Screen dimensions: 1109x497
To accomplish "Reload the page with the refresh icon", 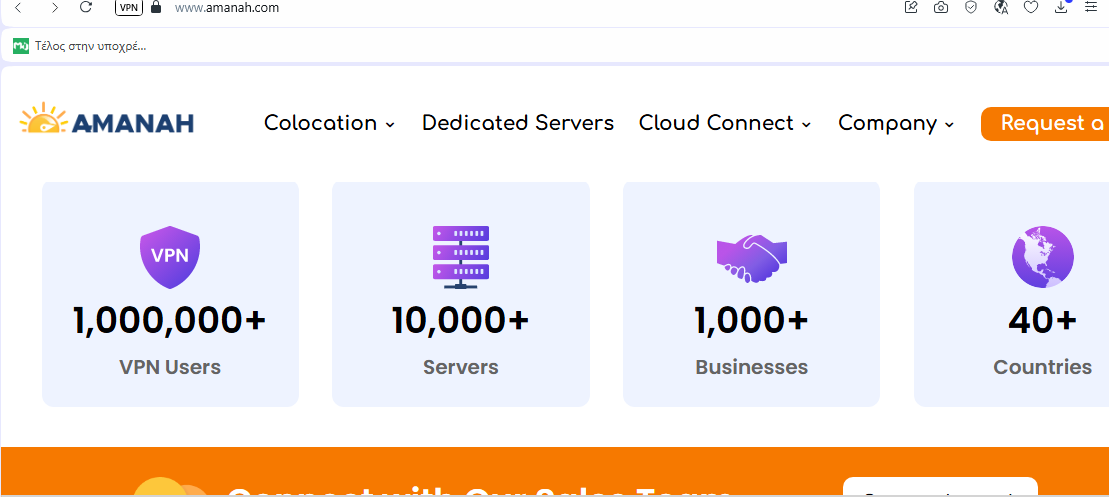I will [x=86, y=7].
